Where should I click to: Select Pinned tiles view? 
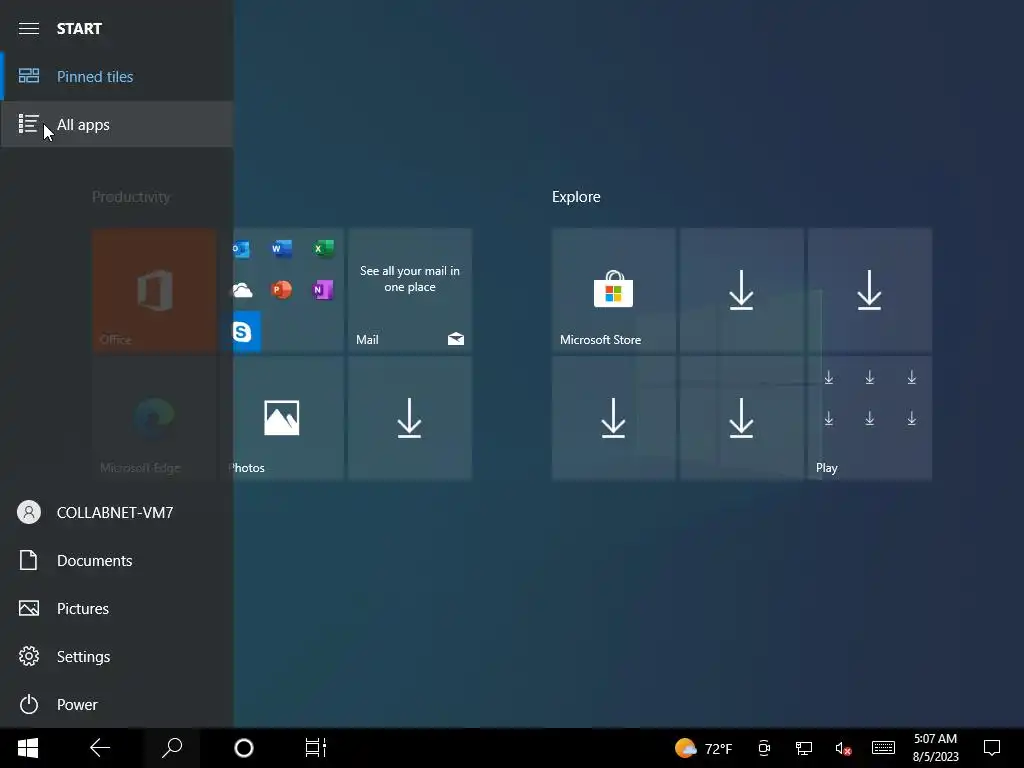pyautogui.click(x=117, y=76)
